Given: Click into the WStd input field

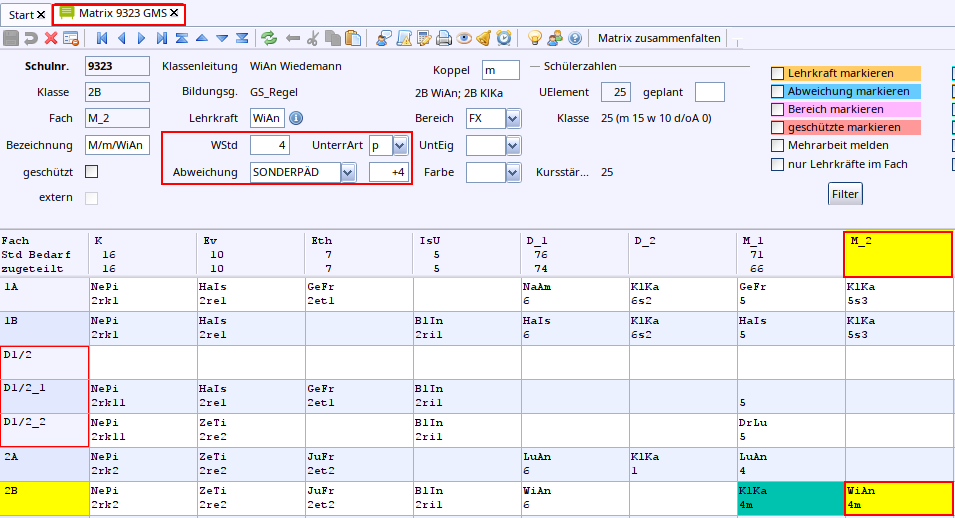Looking at the screenshot, I should point(269,146).
